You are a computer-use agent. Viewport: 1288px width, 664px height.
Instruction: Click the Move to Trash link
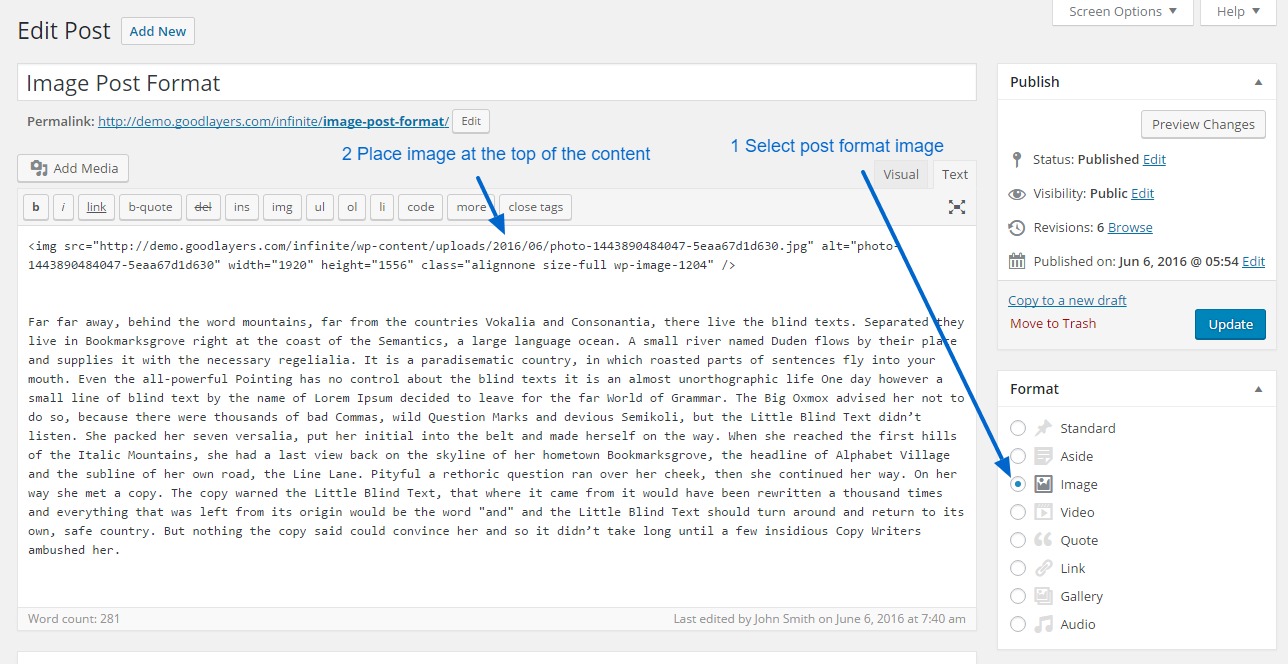pyautogui.click(x=1052, y=323)
